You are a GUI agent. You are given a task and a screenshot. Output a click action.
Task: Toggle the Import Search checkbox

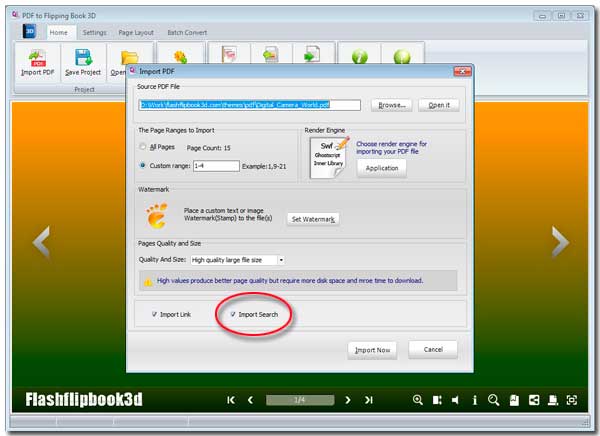[233, 314]
